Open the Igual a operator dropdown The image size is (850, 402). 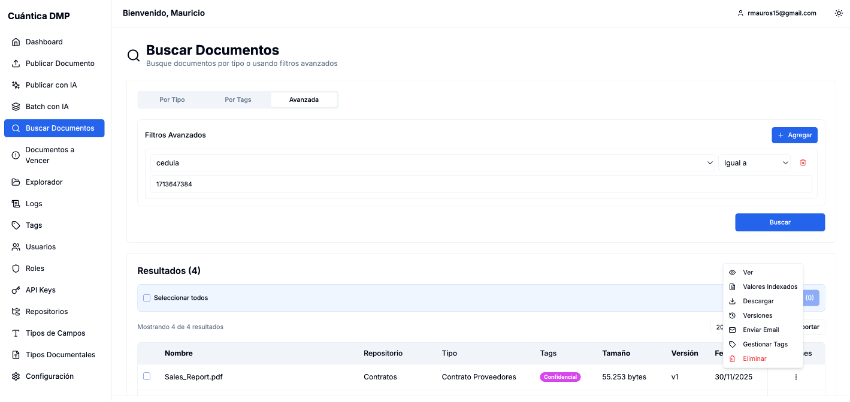click(755, 162)
